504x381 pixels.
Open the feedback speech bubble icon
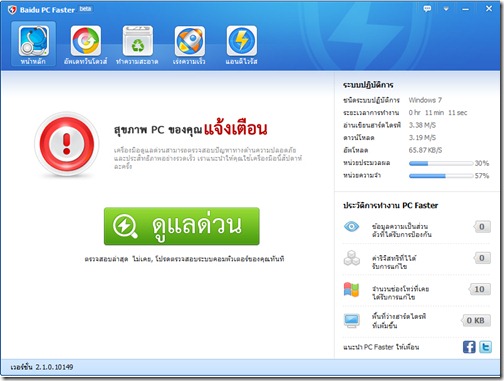[427, 9]
